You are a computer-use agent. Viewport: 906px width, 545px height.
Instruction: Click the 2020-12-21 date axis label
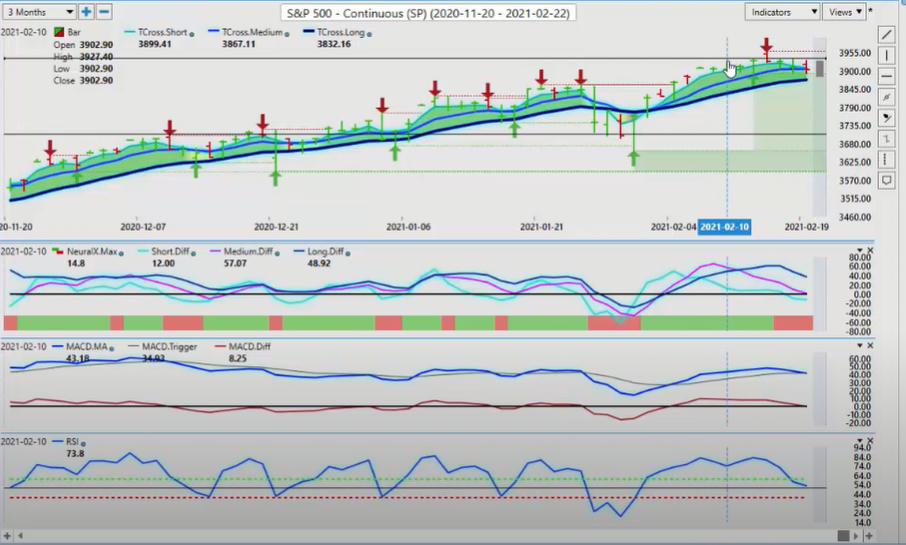tap(276, 227)
